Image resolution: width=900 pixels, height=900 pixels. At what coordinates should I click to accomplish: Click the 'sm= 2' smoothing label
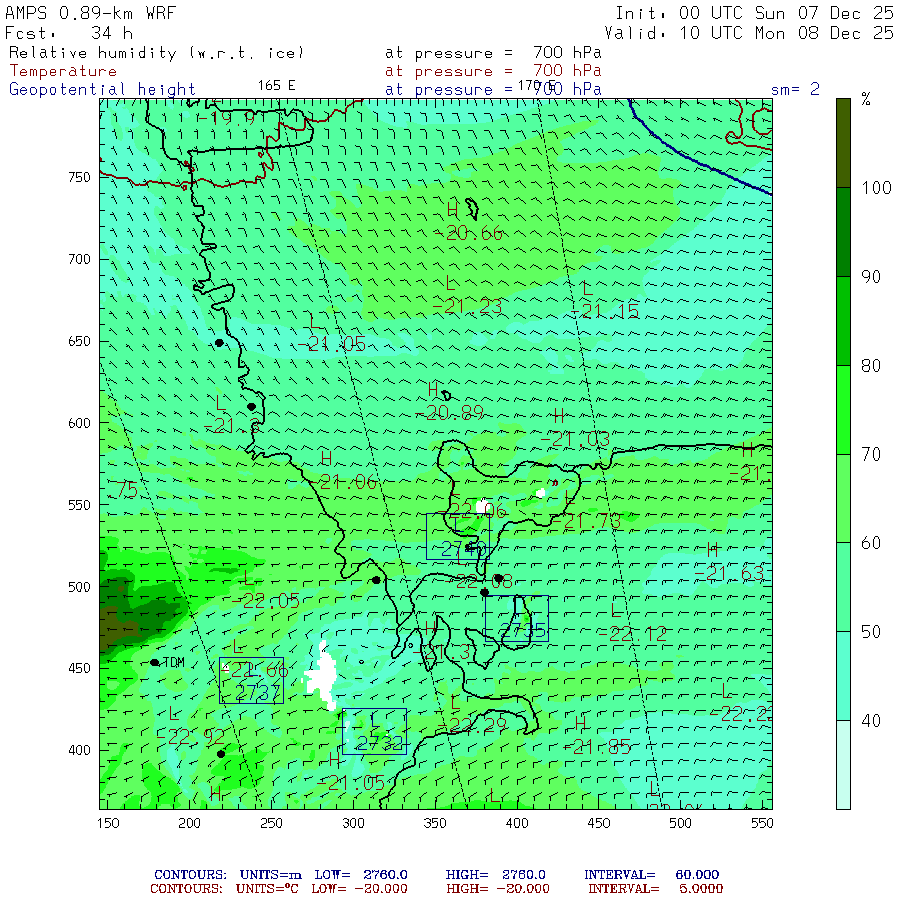[795, 90]
